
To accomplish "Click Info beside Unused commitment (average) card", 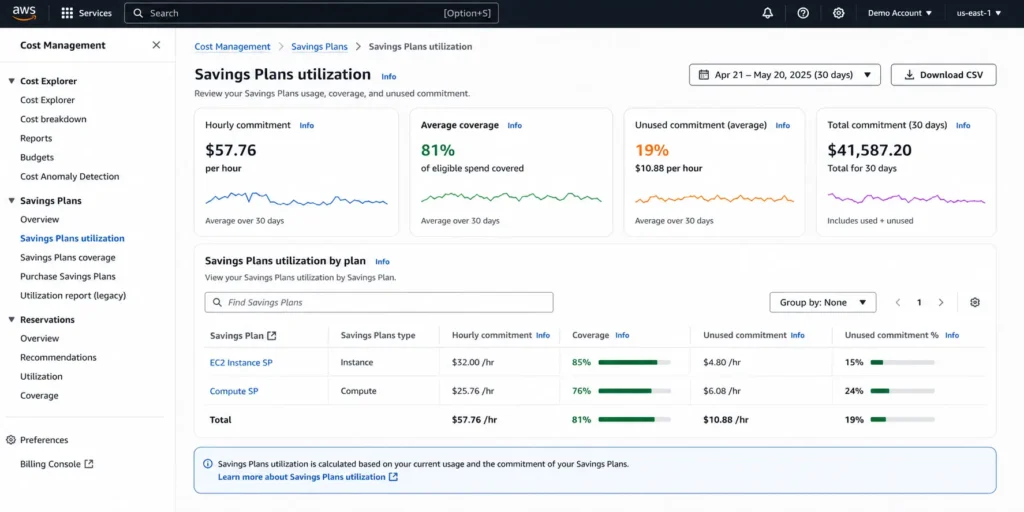I will tap(782, 125).
